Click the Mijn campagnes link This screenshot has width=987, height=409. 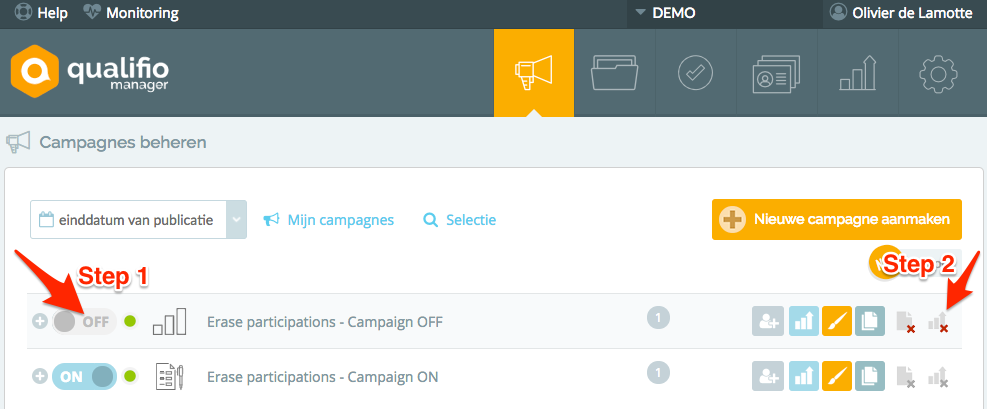click(329, 220)
